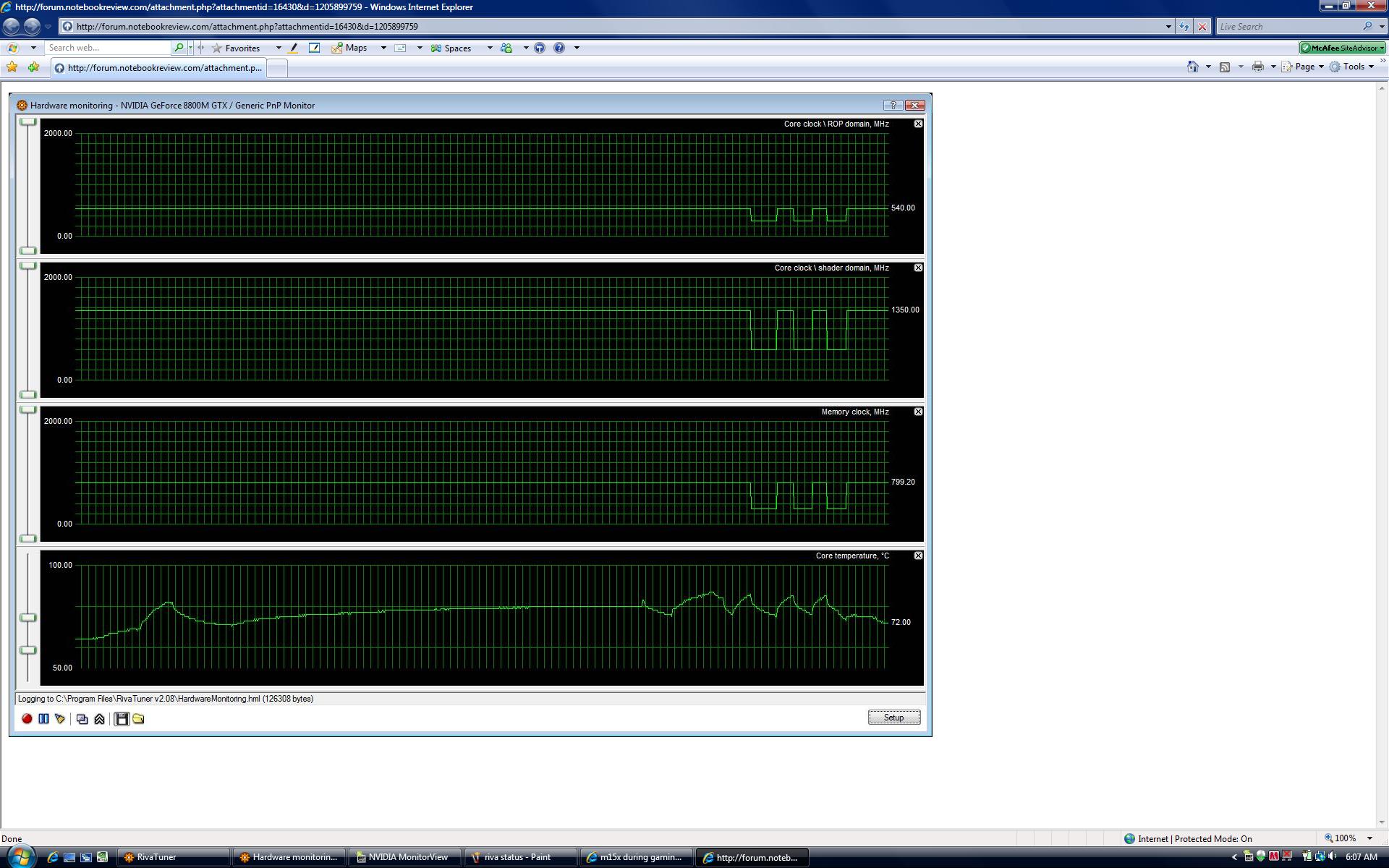
Task: Click the IE Back navigation arrow
Action: pos(12,26)
